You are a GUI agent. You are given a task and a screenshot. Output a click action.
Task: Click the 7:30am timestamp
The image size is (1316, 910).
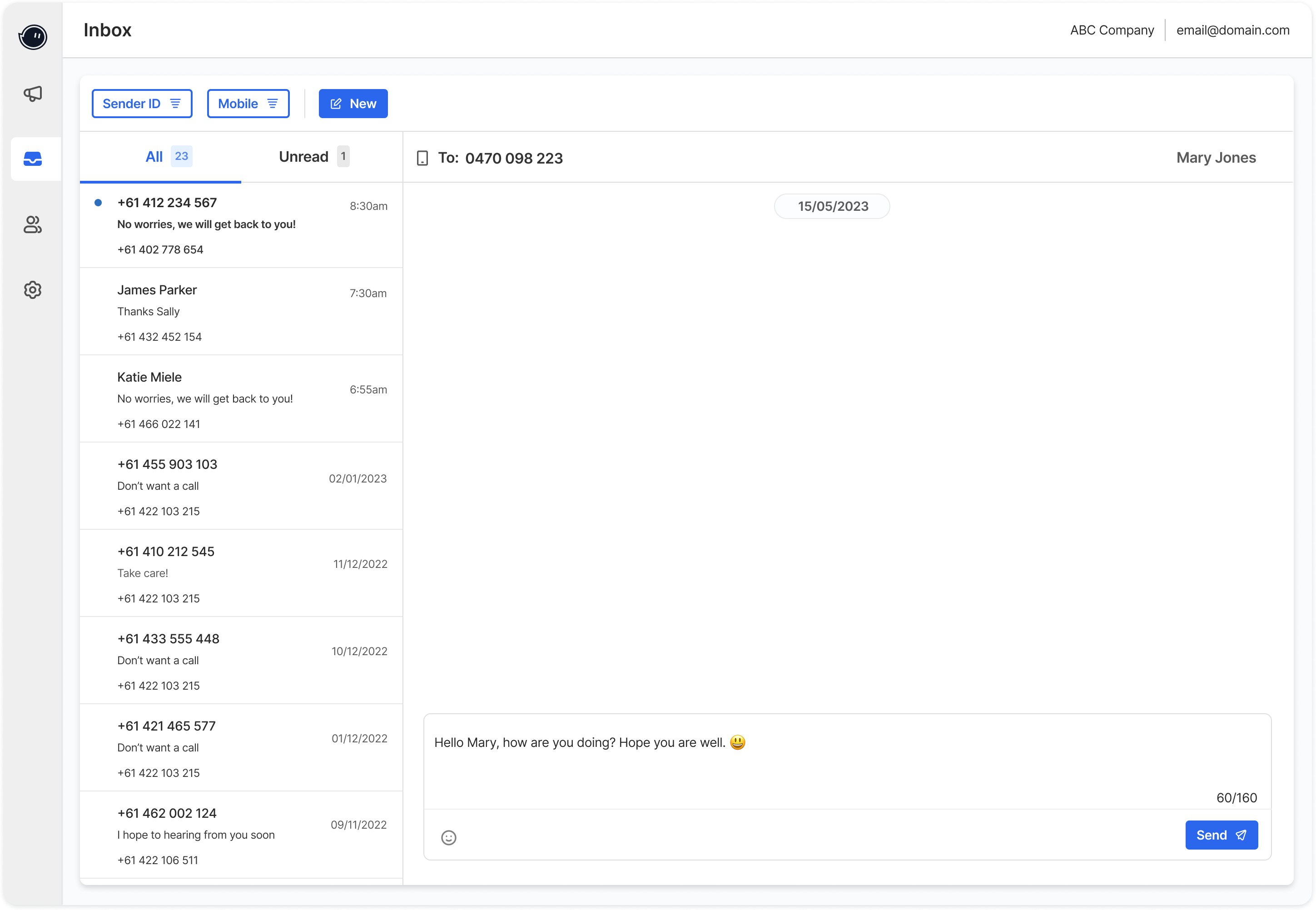click(x=368, y=293)
